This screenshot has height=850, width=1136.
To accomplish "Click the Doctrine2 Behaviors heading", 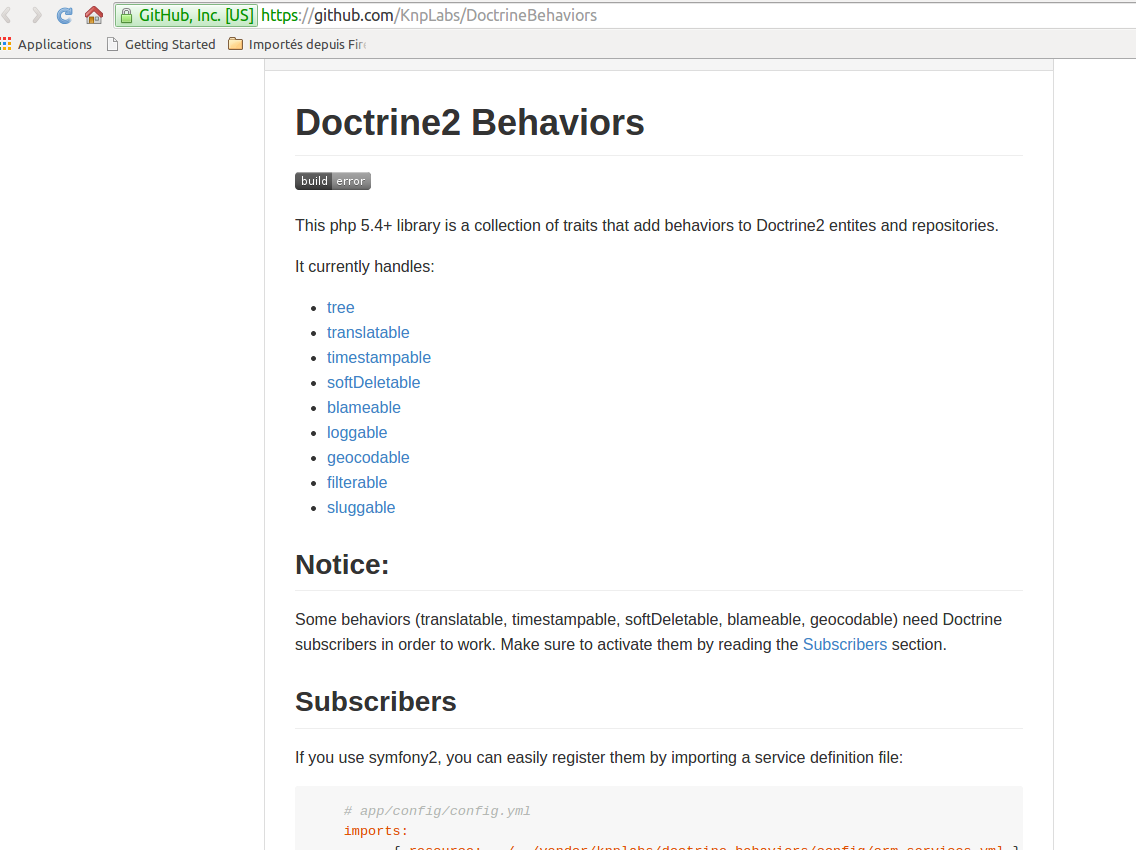I will [x=469, y=122].
